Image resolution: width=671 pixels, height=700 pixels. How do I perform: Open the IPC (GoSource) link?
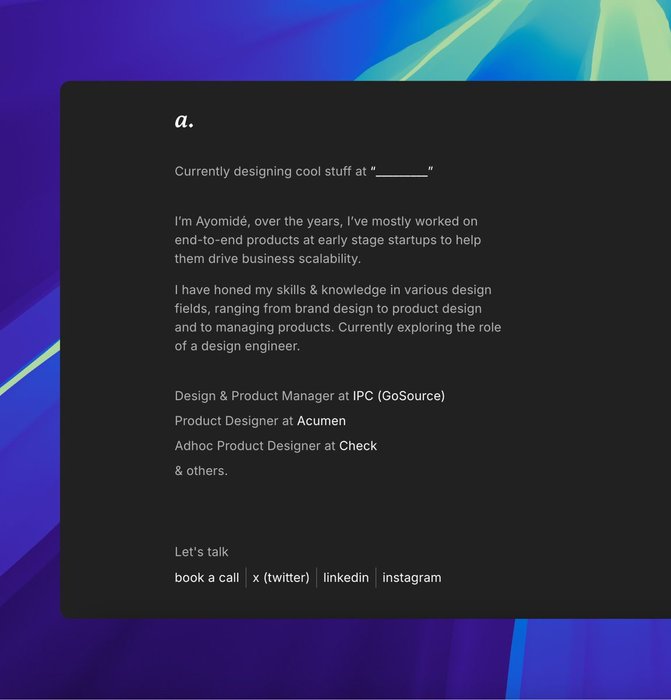398,396
